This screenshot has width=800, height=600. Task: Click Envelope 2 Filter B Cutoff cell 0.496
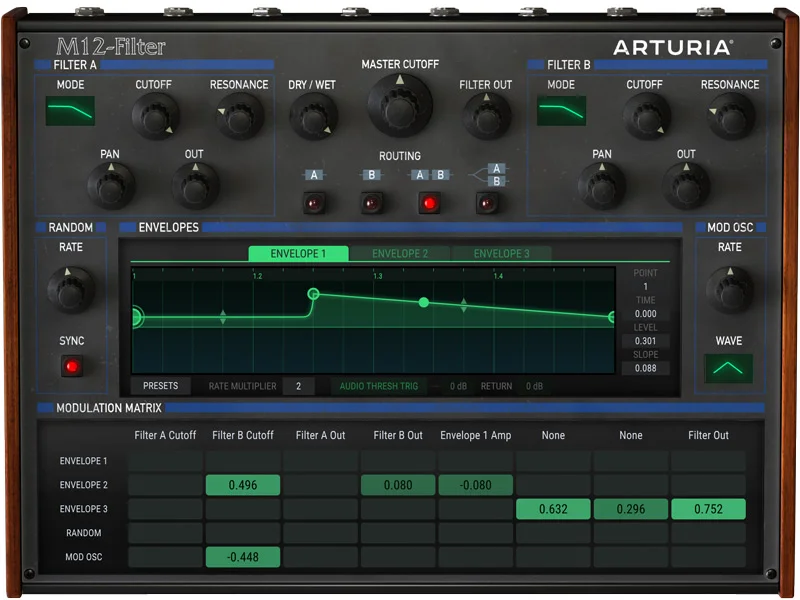[243, 485]
